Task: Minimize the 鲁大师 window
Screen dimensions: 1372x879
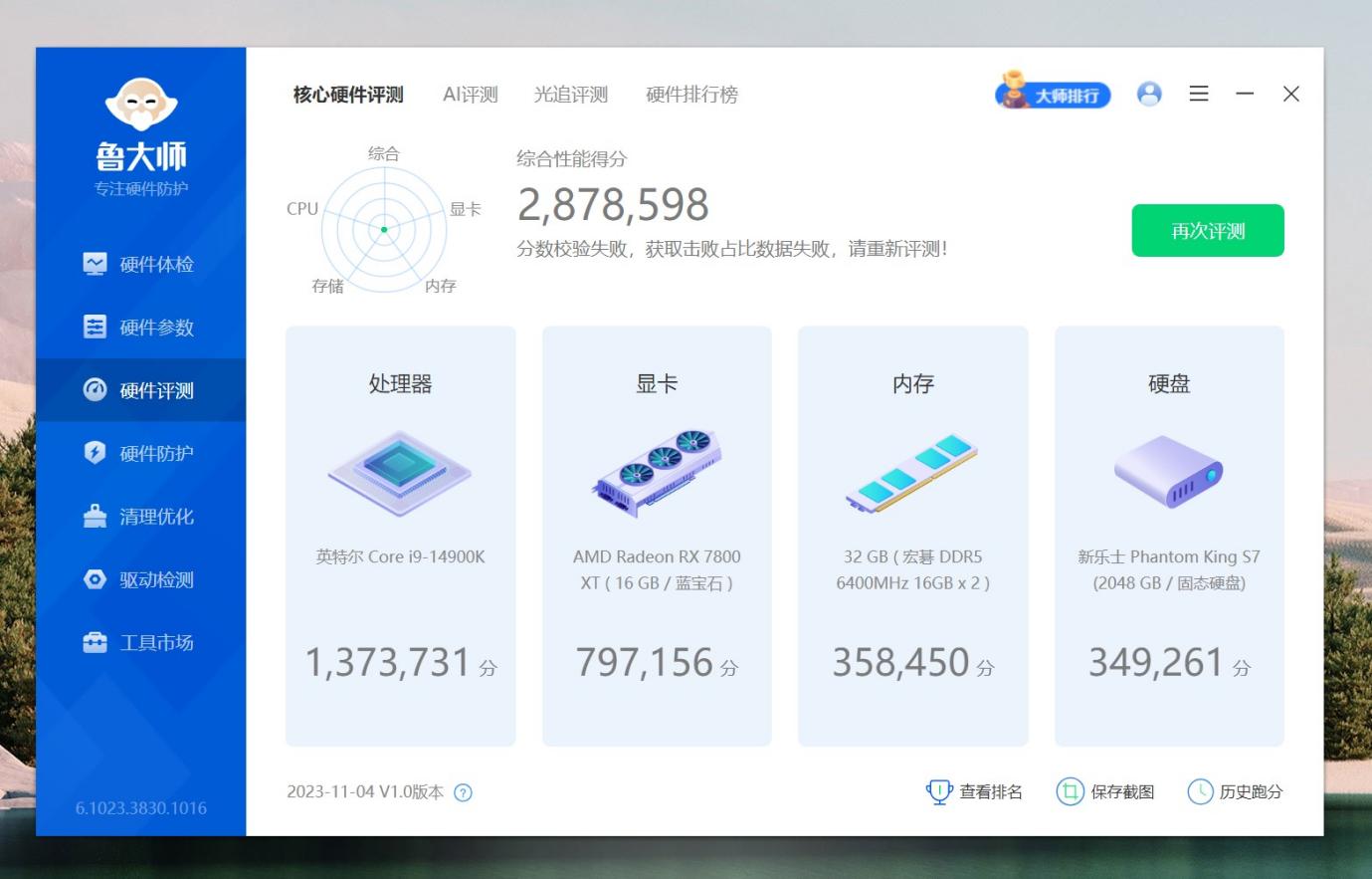Action: 1245,94
